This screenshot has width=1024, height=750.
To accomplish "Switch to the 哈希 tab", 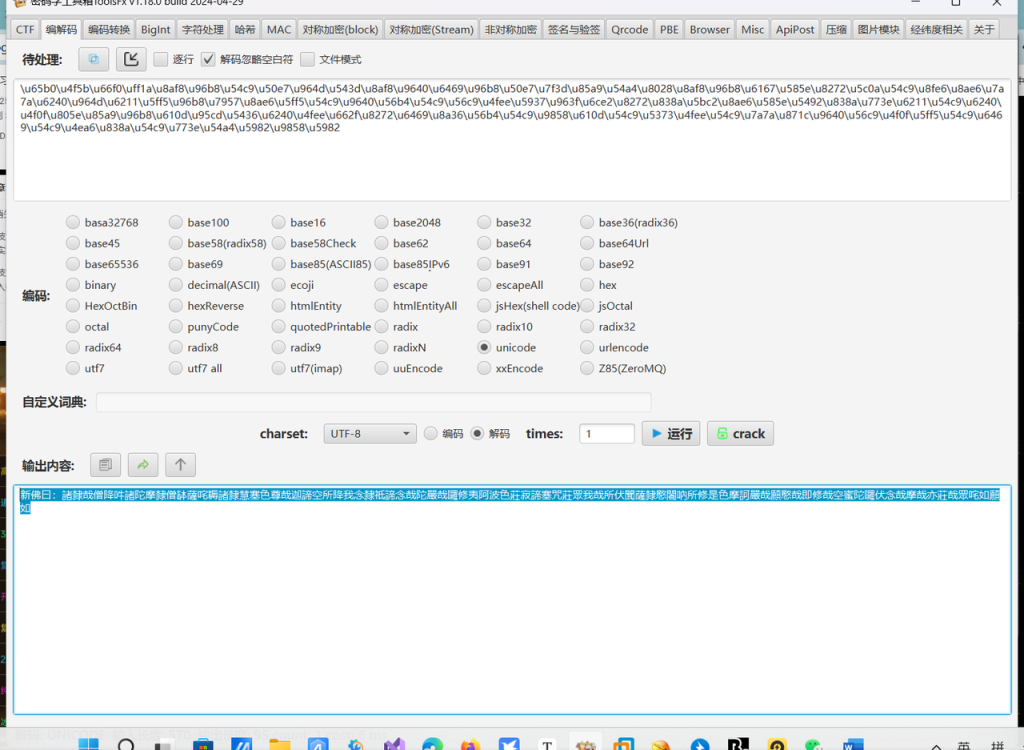I will tap(244, 30).
